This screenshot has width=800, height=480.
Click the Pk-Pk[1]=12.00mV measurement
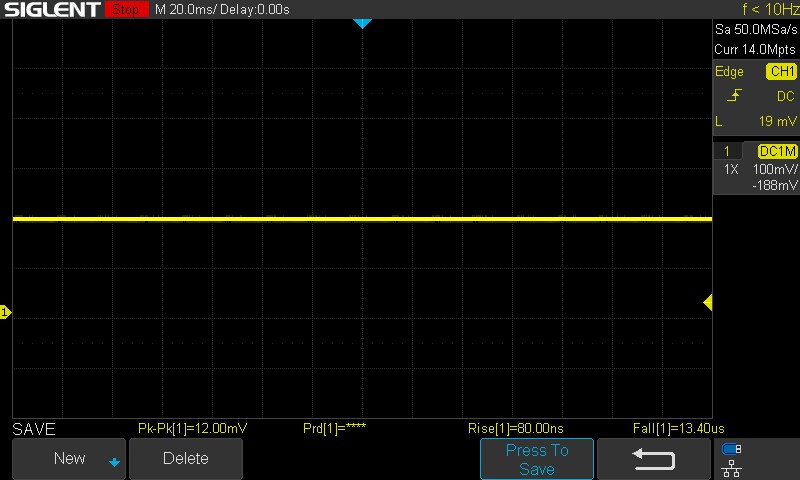tap(192, 428)
